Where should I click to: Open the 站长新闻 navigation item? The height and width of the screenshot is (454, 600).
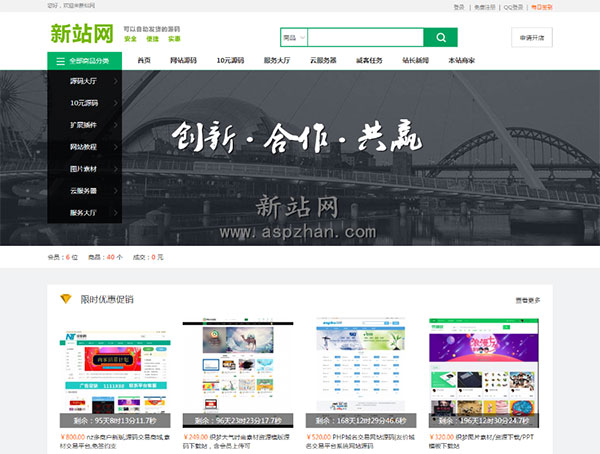coord(416,60)
